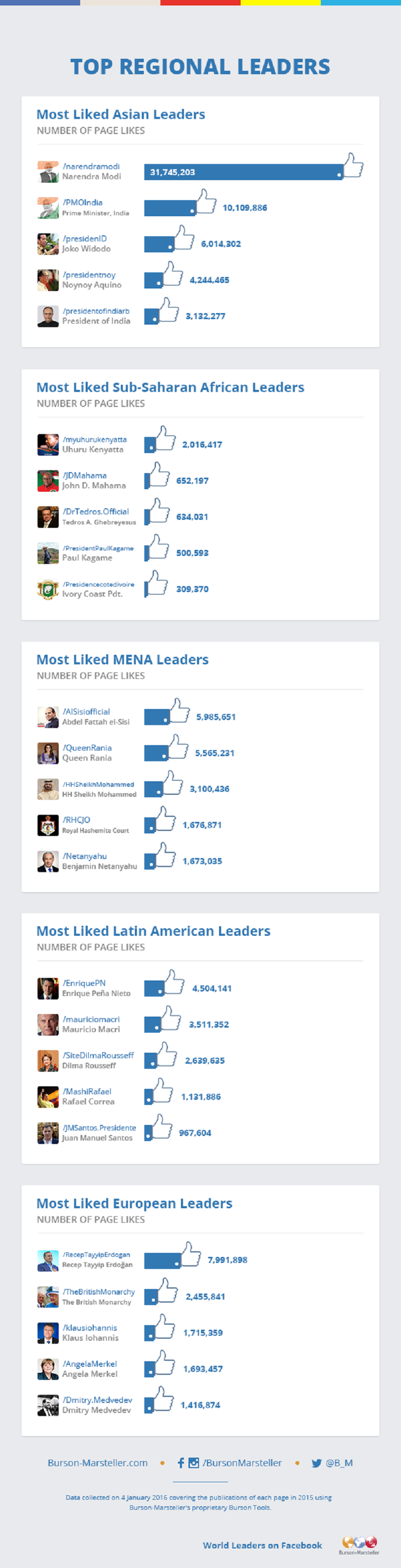
Task: Open the Burson-Marsteller.com link
Action: [97, 1463]
